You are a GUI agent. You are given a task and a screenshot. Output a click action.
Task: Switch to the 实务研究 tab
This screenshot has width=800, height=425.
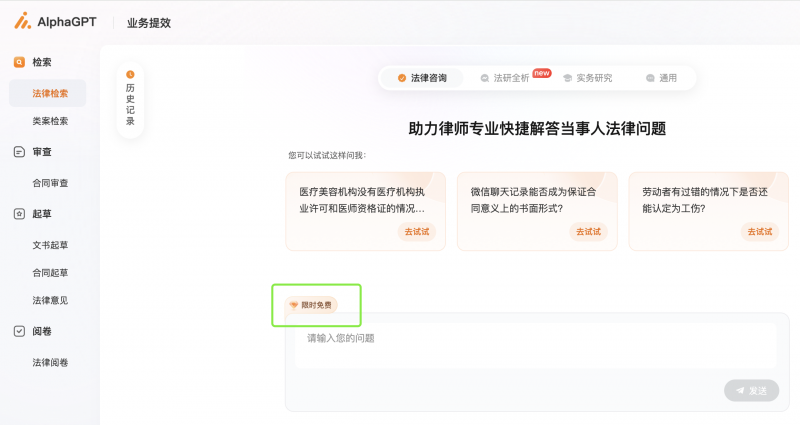pos(588,78)
